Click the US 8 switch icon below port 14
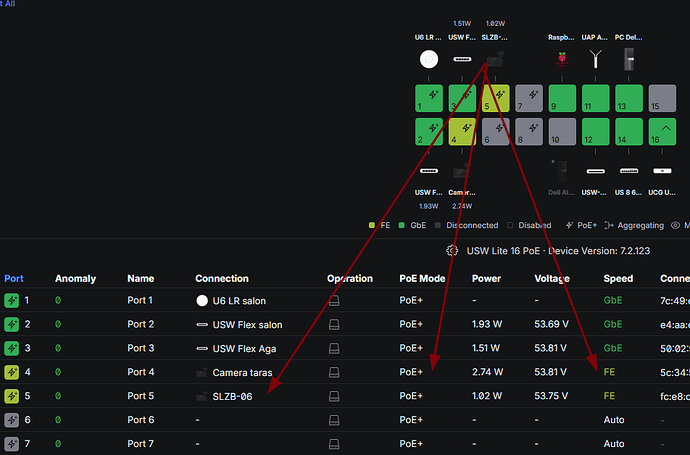The height and width of the screenshot is (455, 690). pyautogui.click(x=630, y=171)
